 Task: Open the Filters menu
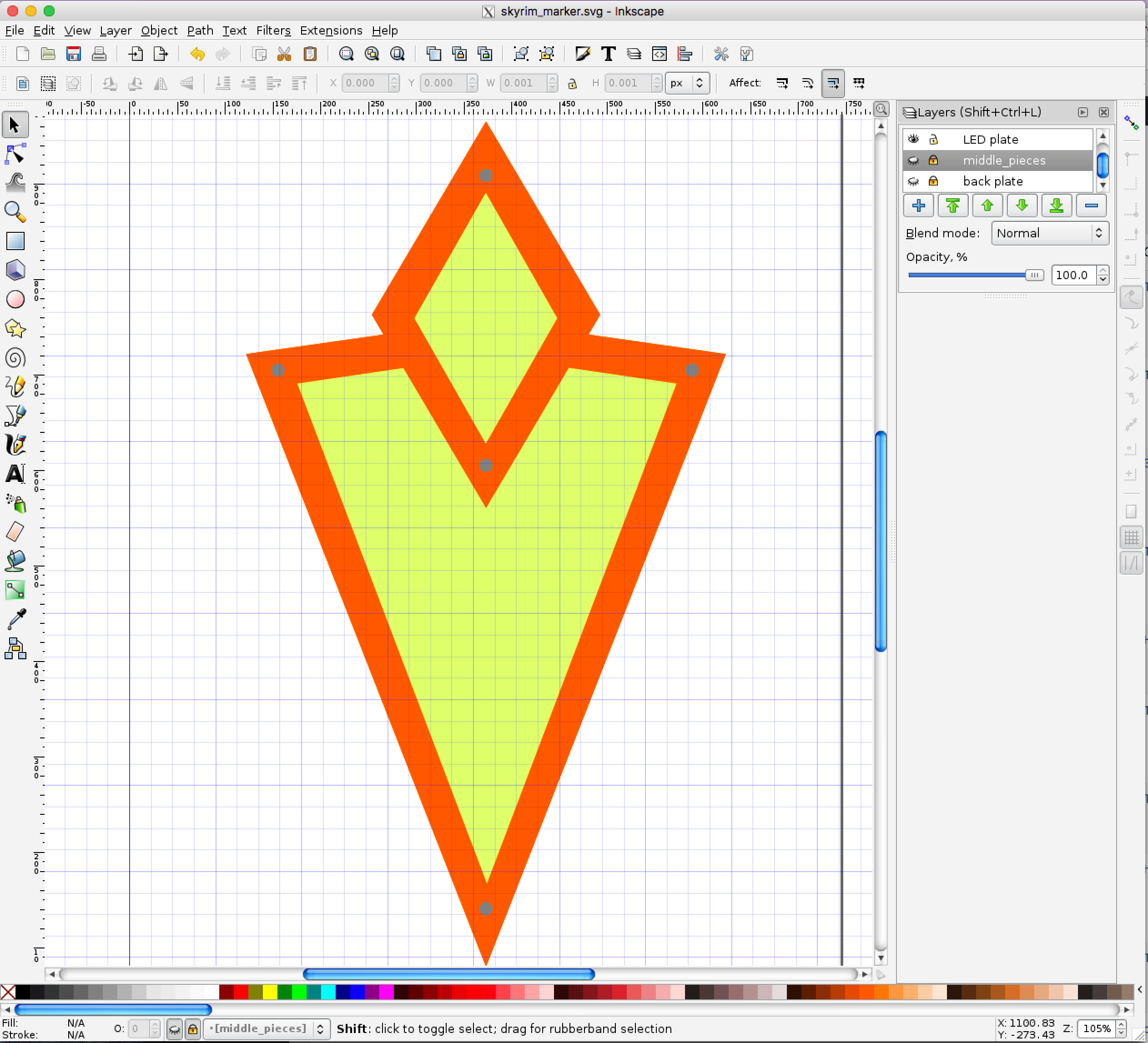click(273, 30)
